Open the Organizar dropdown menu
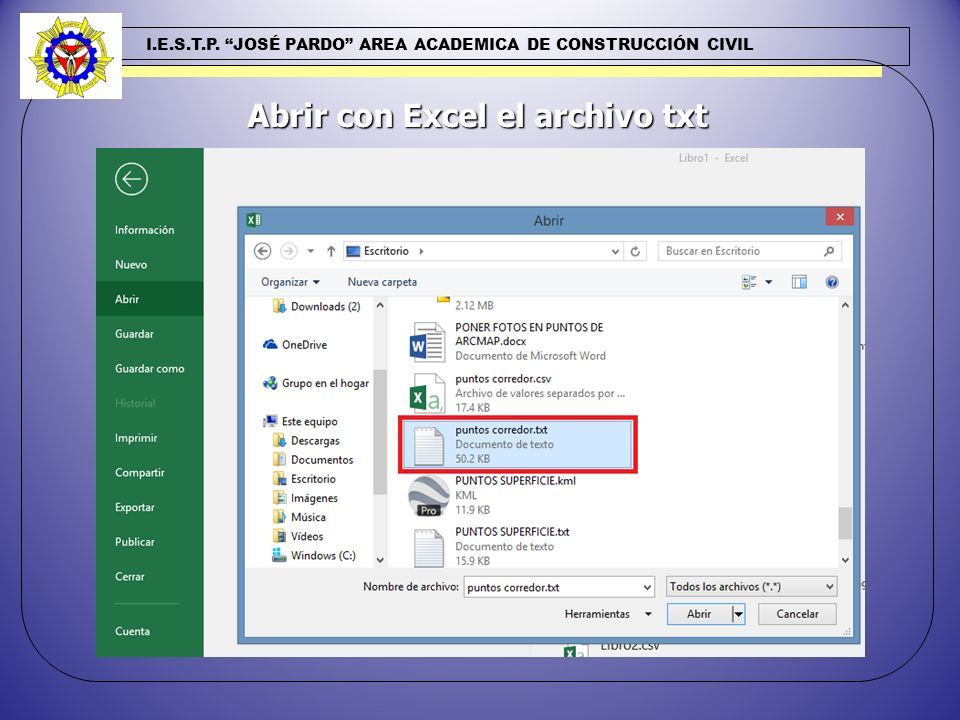 click(x=290, y=282)
